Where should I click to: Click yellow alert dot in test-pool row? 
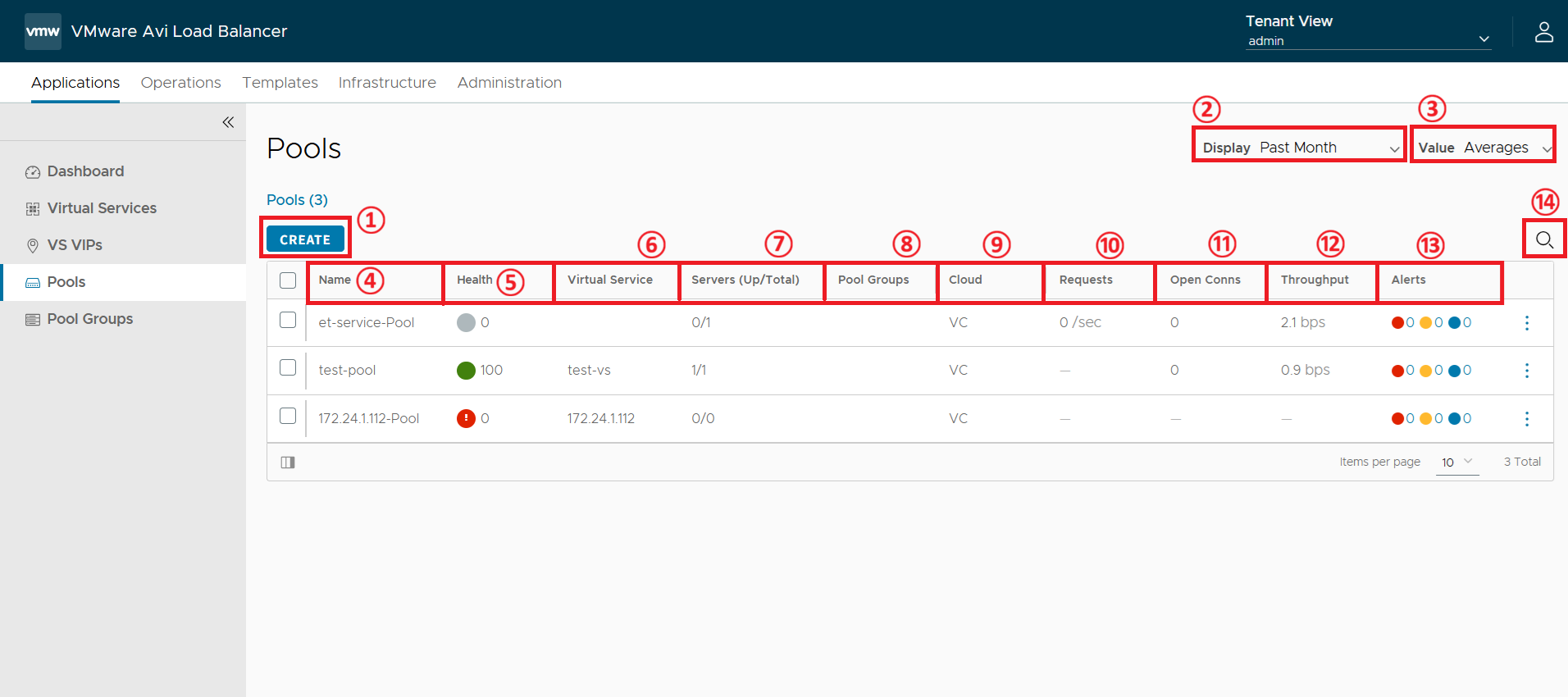[1426, 371]
